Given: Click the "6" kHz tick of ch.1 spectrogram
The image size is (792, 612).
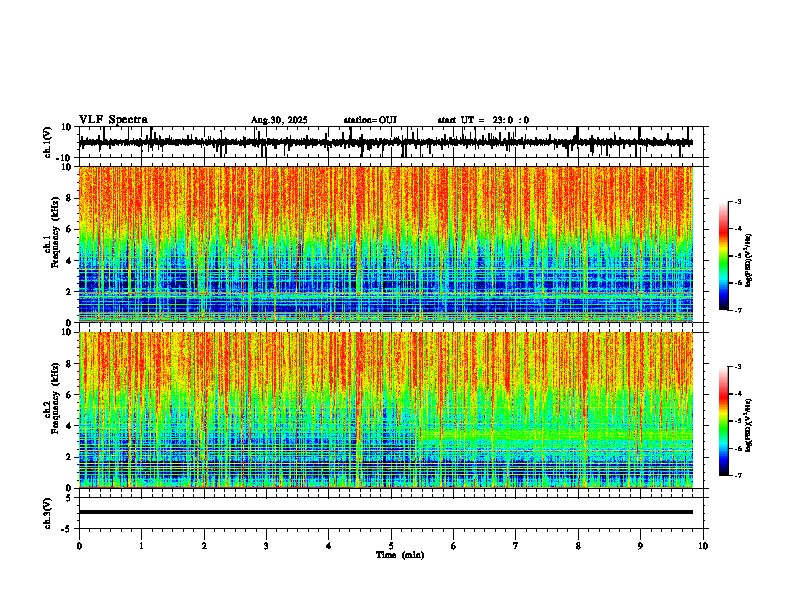Looking at the screenshot, I should click(x=69, y=229).
